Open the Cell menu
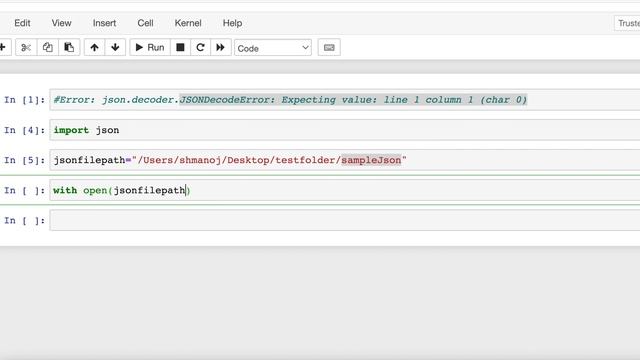This screenshot has height=360, width=640. pyautogui.click(x=145, y=23)
